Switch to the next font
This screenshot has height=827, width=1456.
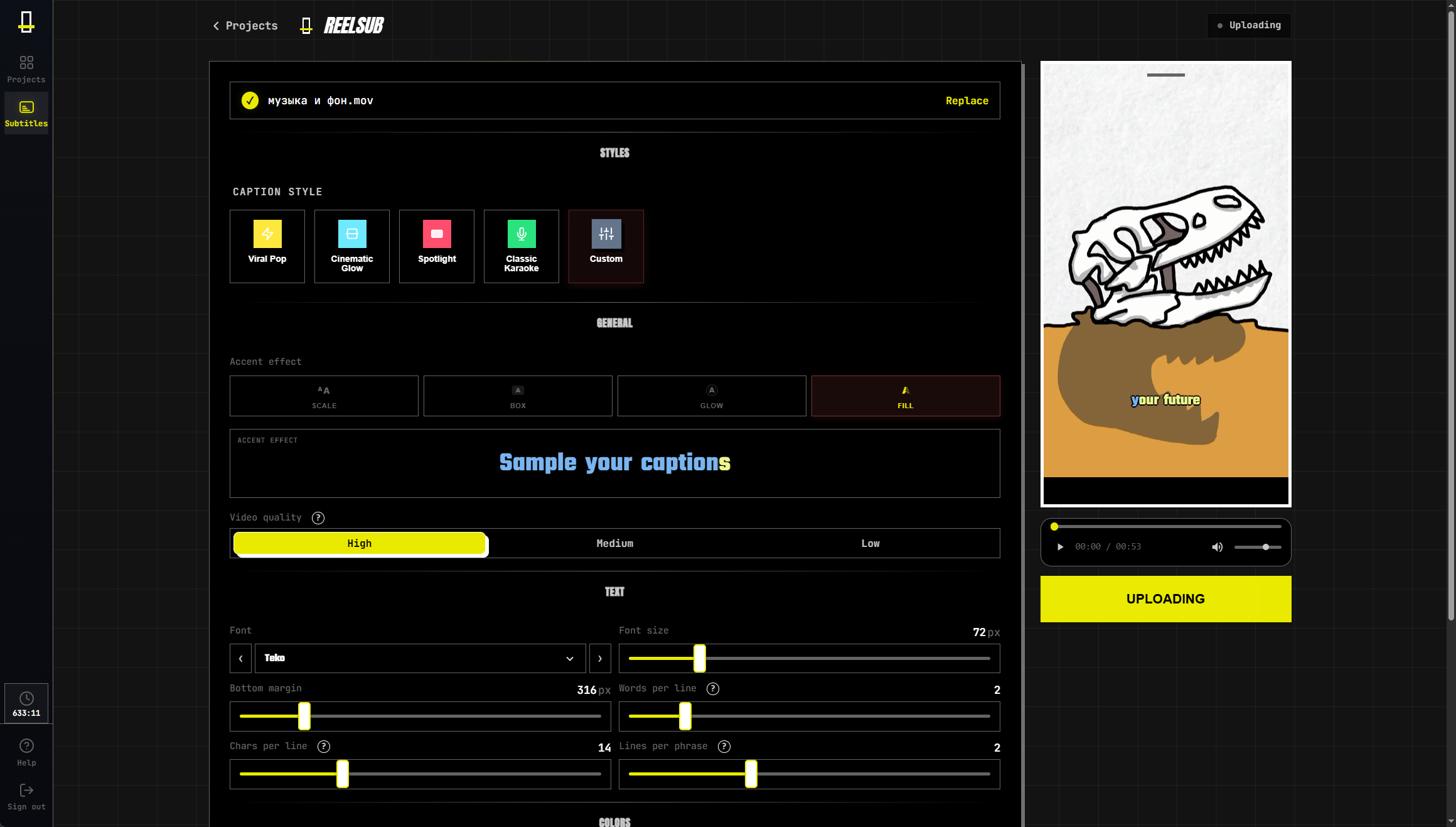(600, 658)
